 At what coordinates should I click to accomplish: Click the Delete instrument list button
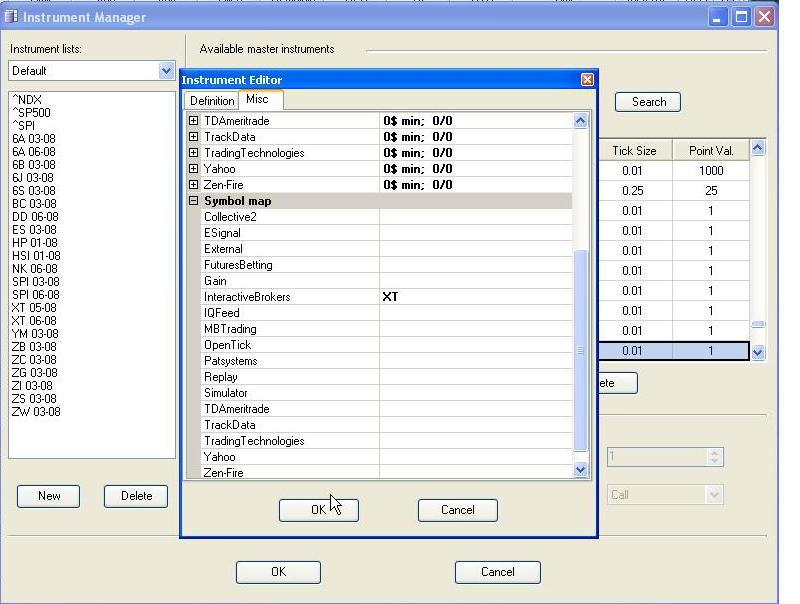pyautogui.click(x=136, y=496)
